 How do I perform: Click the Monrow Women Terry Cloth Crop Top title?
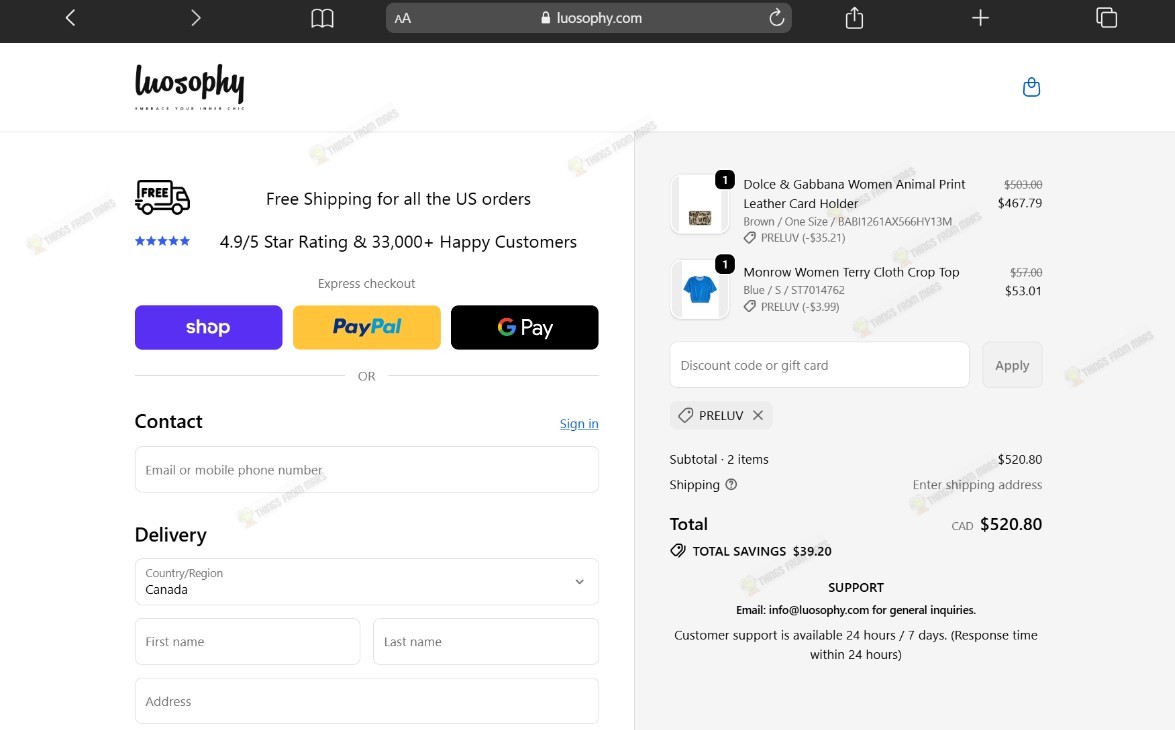[851, 272]
